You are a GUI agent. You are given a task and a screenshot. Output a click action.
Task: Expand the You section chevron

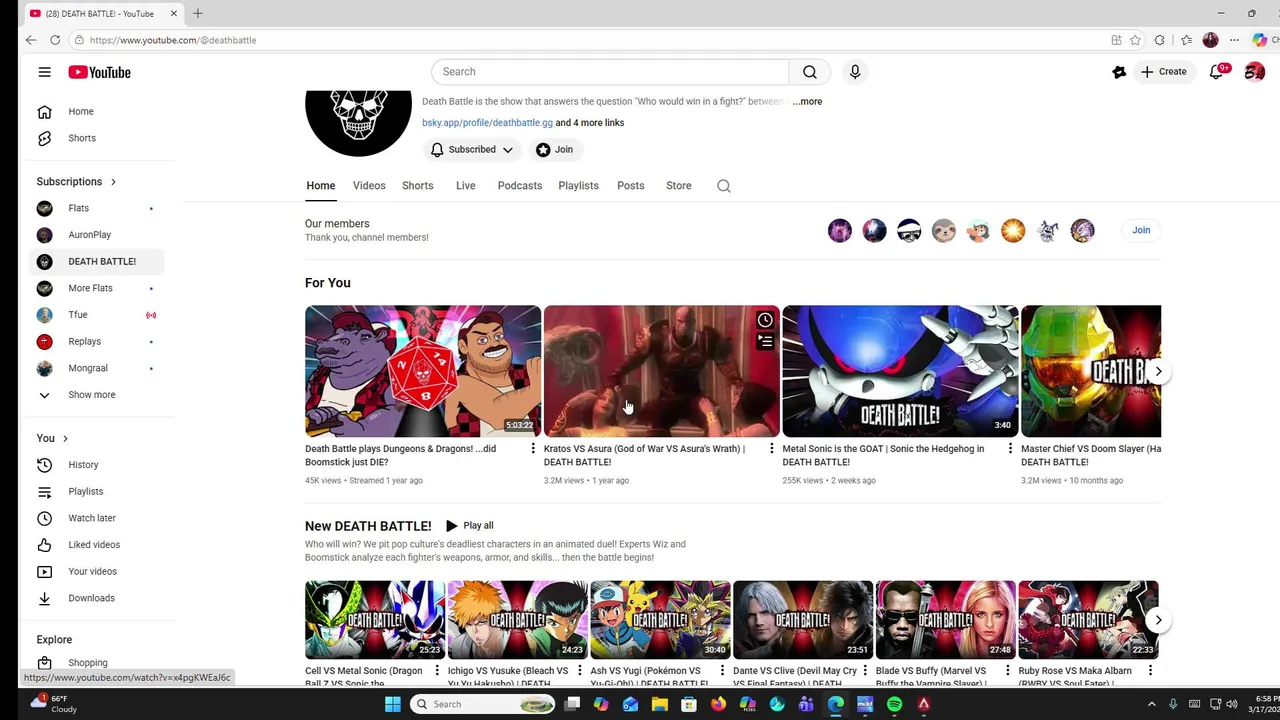click(65, 438)
